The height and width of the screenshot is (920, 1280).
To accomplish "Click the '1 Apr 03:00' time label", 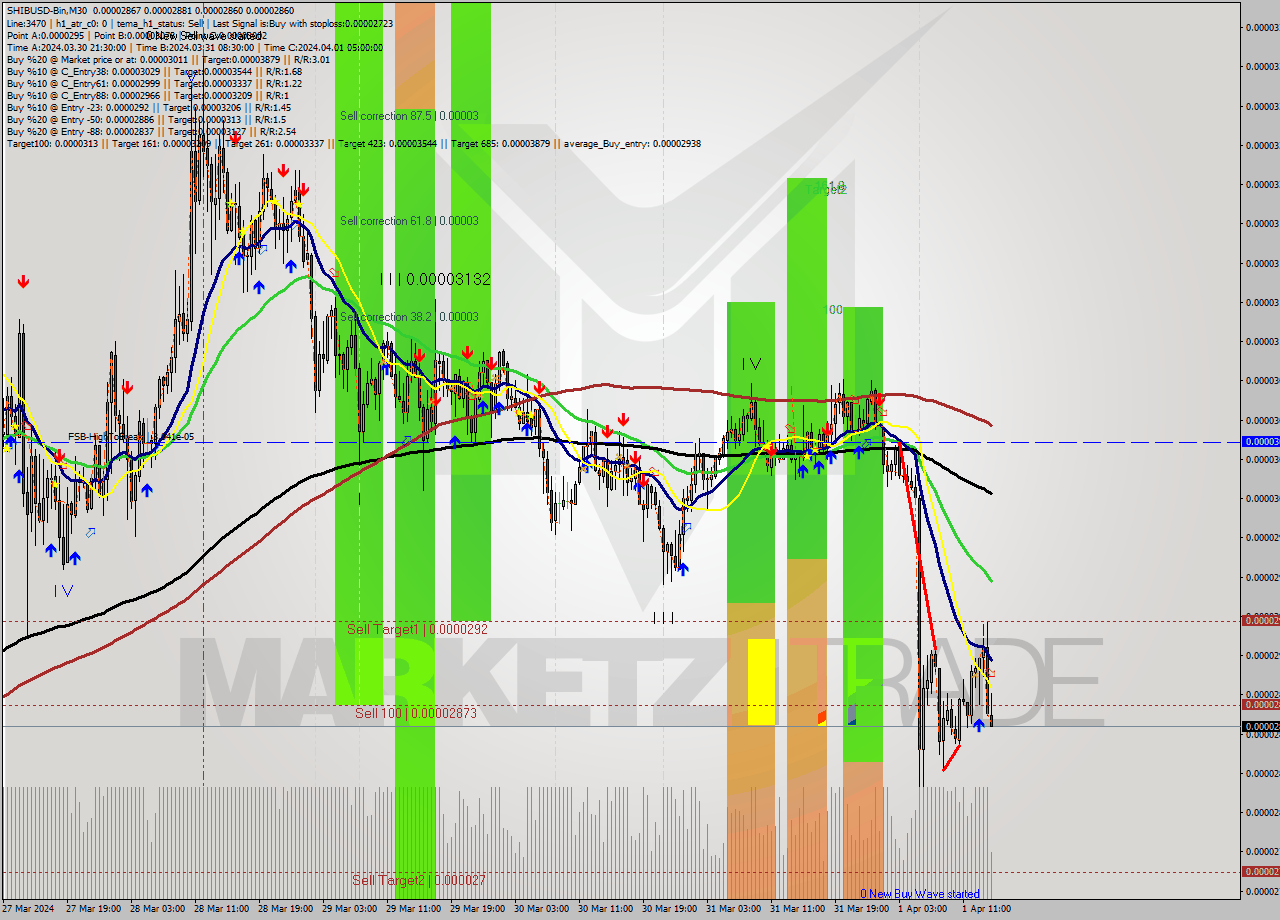I will coord(921,909).
